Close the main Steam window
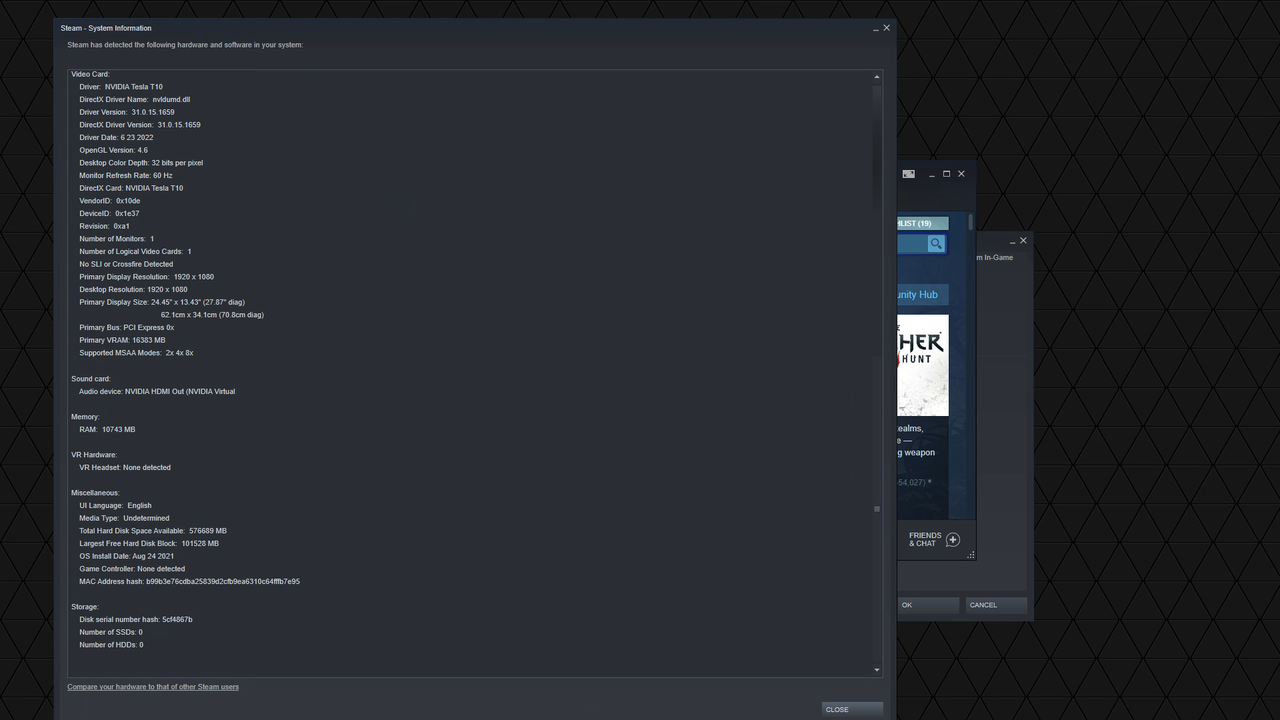The height and width of the screenshot is (720, 1280). point(961,174)
